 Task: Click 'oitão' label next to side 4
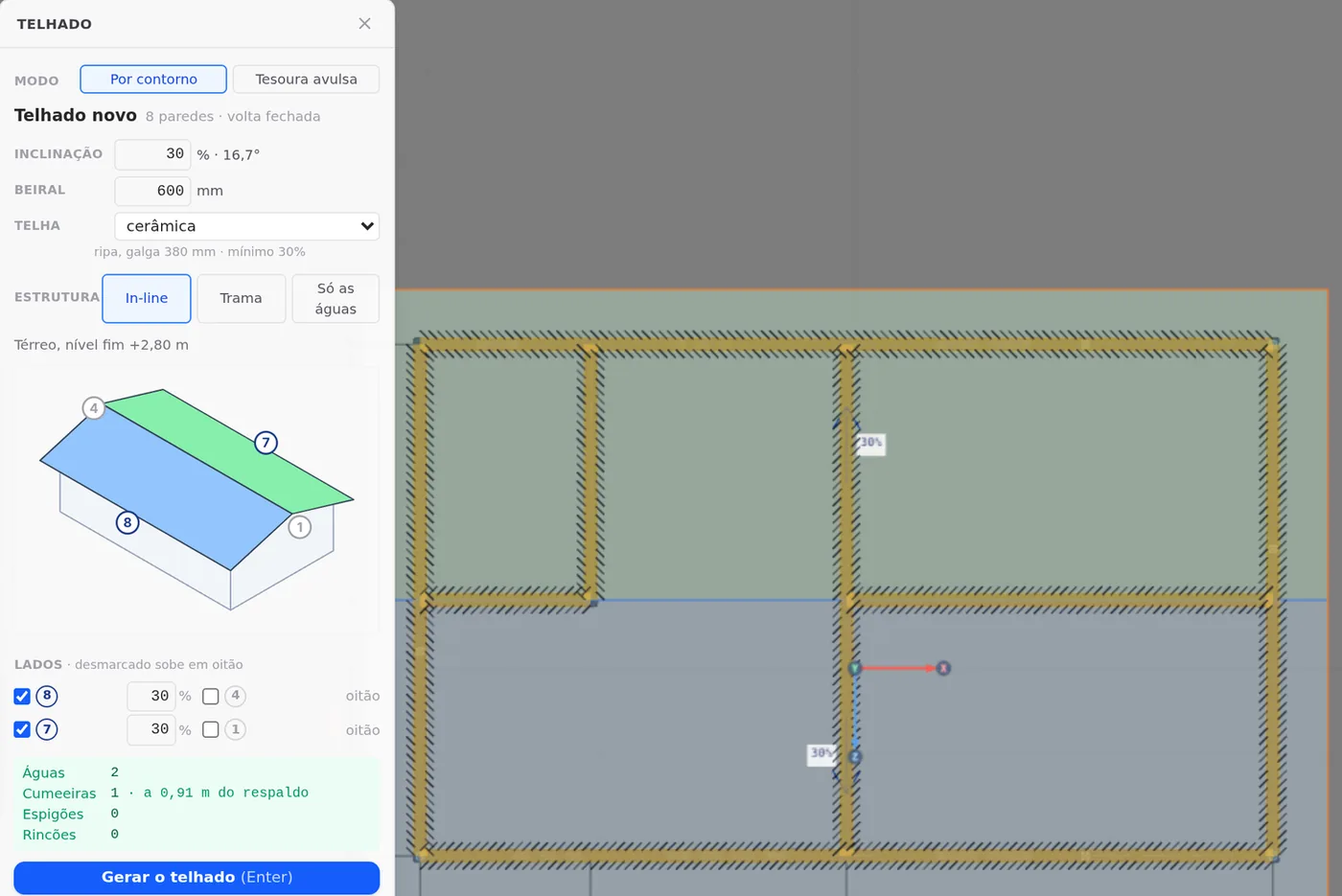pyautogui.click(x=362, y=697)
